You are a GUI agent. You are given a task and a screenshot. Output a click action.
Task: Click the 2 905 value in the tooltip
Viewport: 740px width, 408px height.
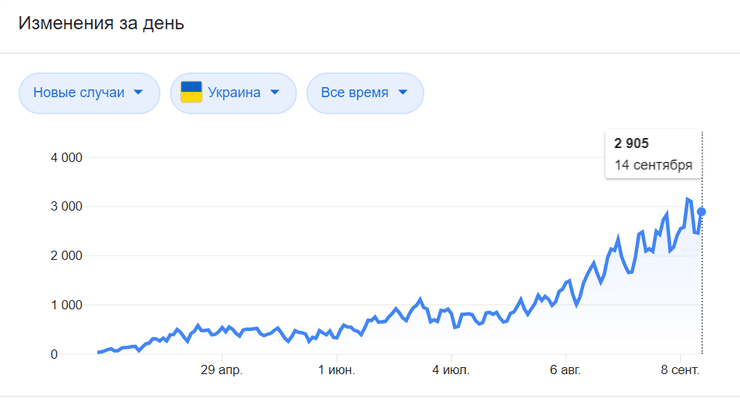tap(631, 144)
